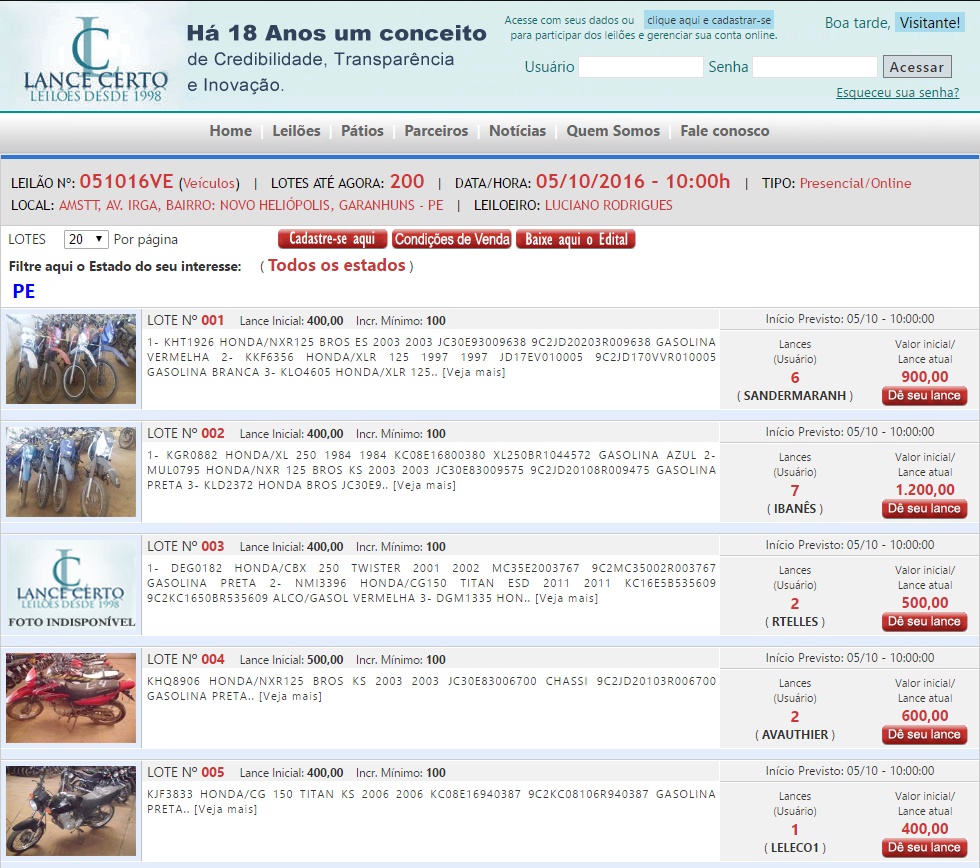Click 'clique aqui e cadastrar-se' link
Screen dimensions: 980x868
coord(709,20)
